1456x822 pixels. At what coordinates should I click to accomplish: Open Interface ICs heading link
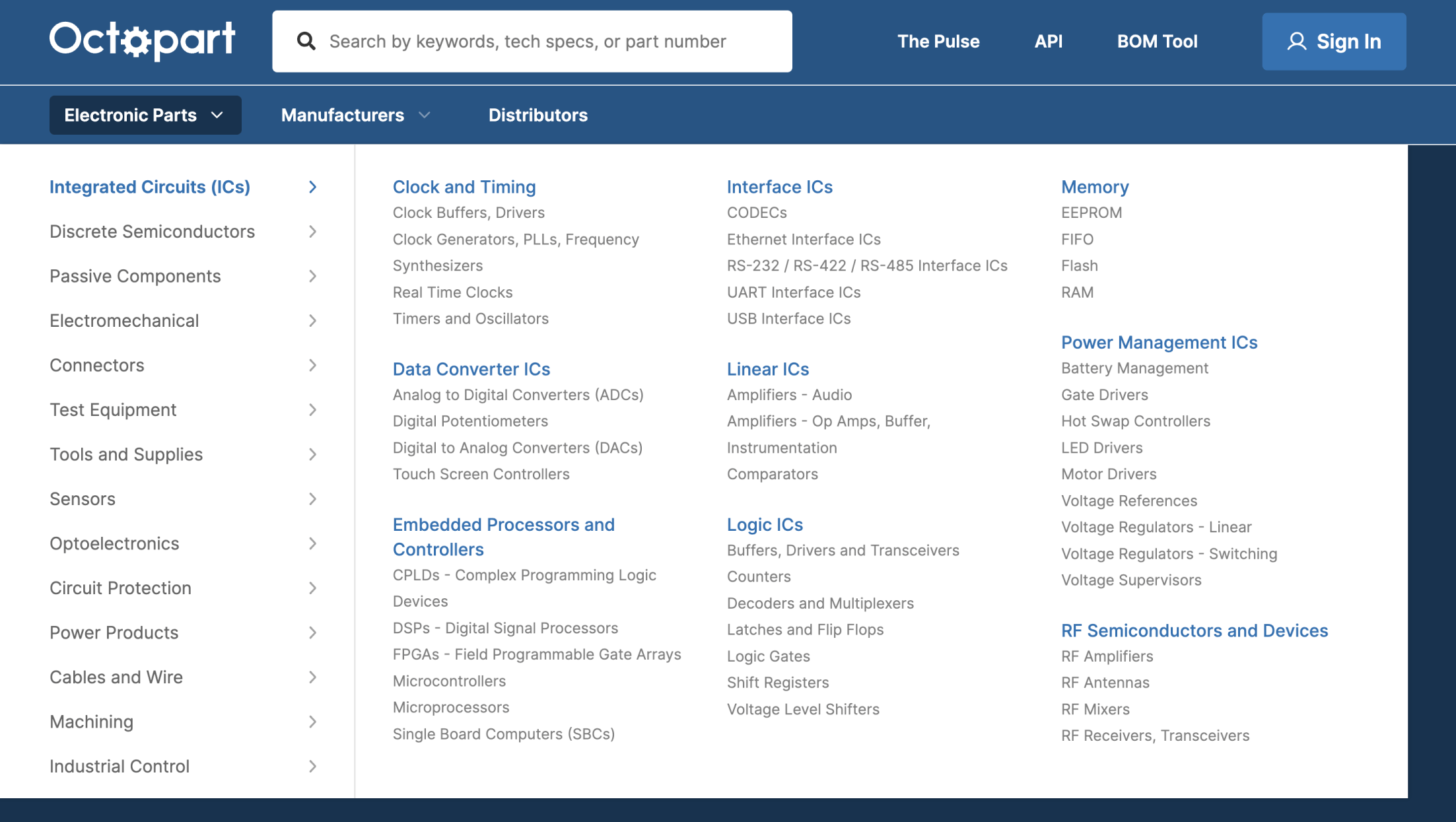coord(780,187)
